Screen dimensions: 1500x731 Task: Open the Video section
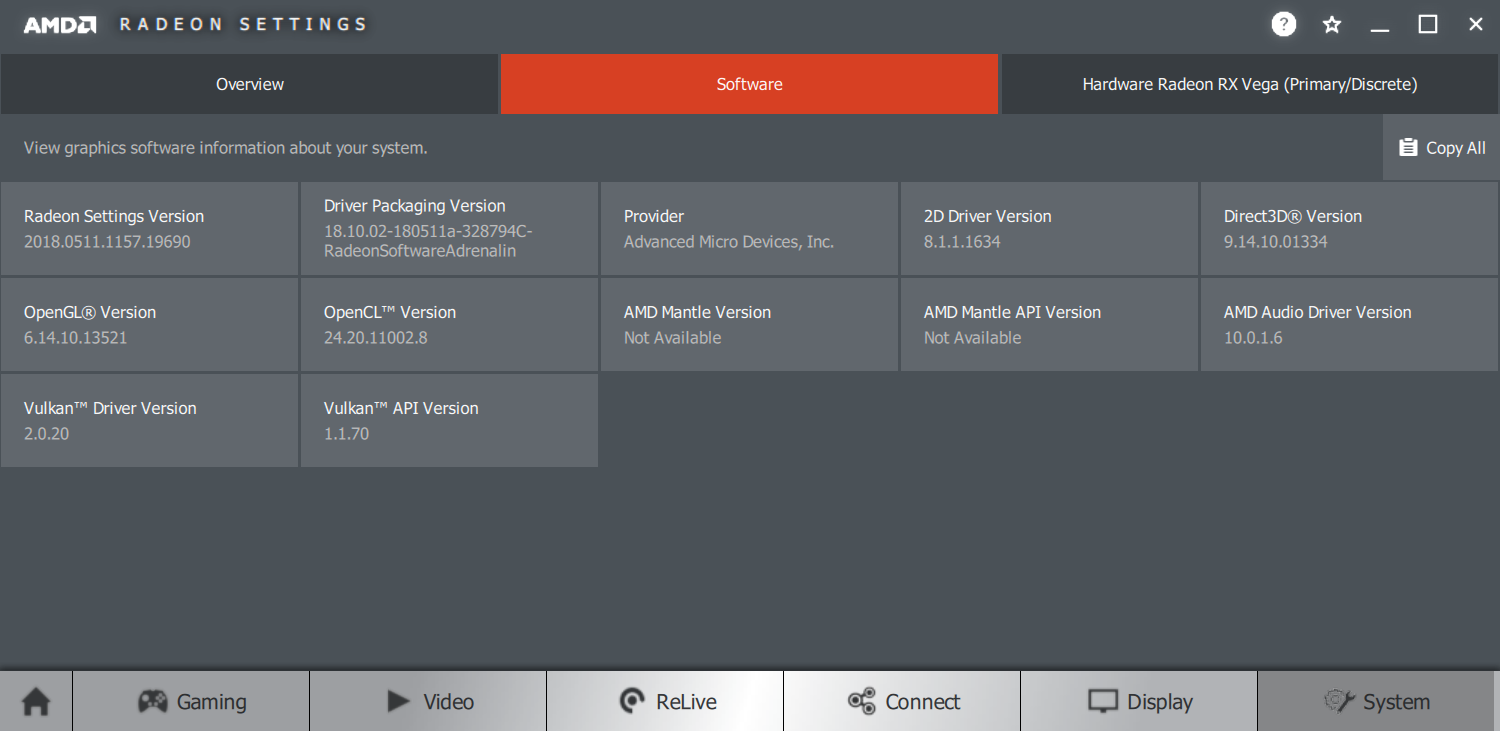[x=428, y=701]
